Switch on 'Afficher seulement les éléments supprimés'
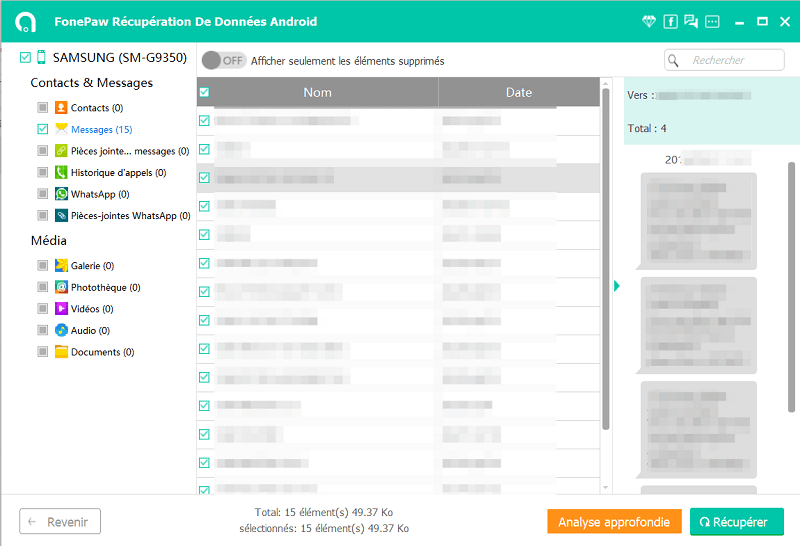This screenshot has width=800, height=546. (x=224, y=60)
